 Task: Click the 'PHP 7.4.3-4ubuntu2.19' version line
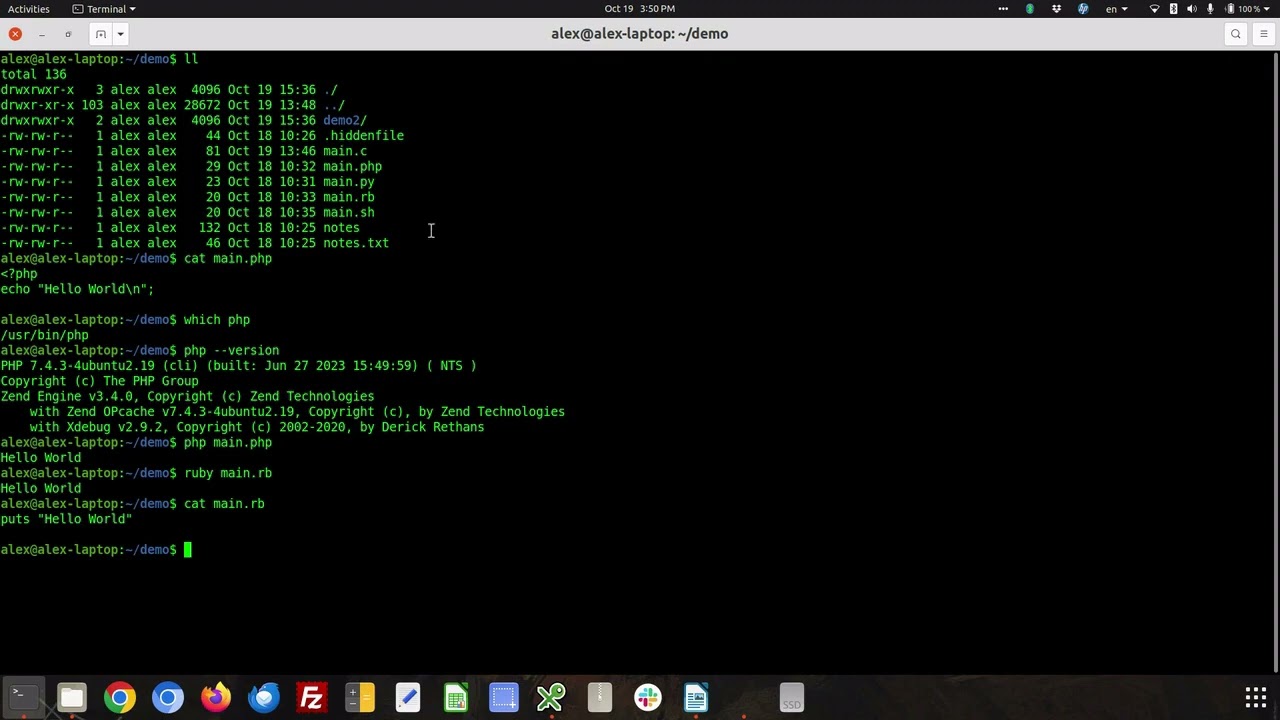point(238,366)
